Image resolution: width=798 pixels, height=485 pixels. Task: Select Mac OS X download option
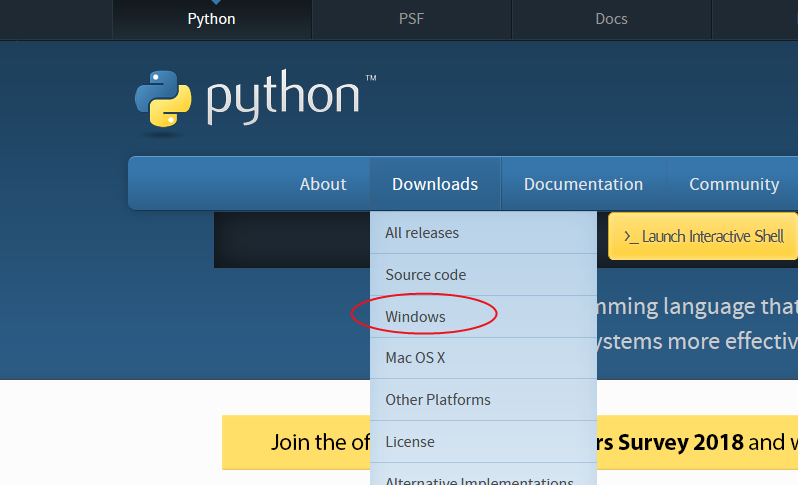[x=483, y=358]
